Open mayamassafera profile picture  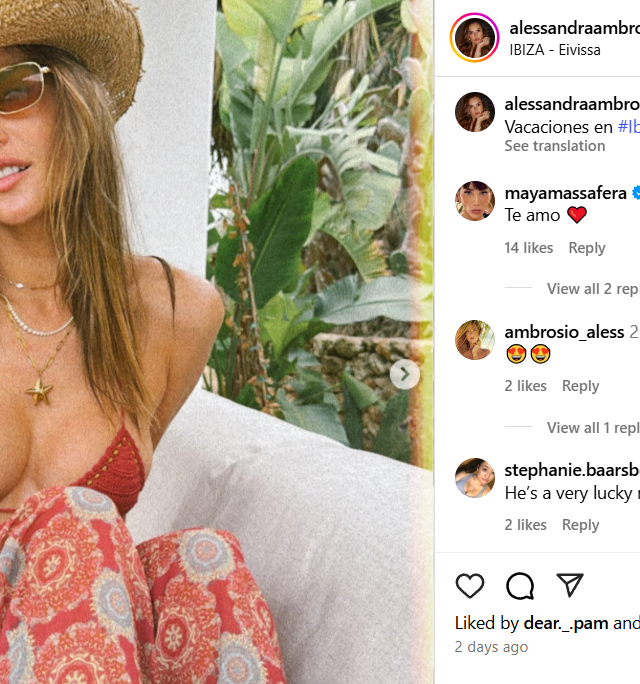475,201
